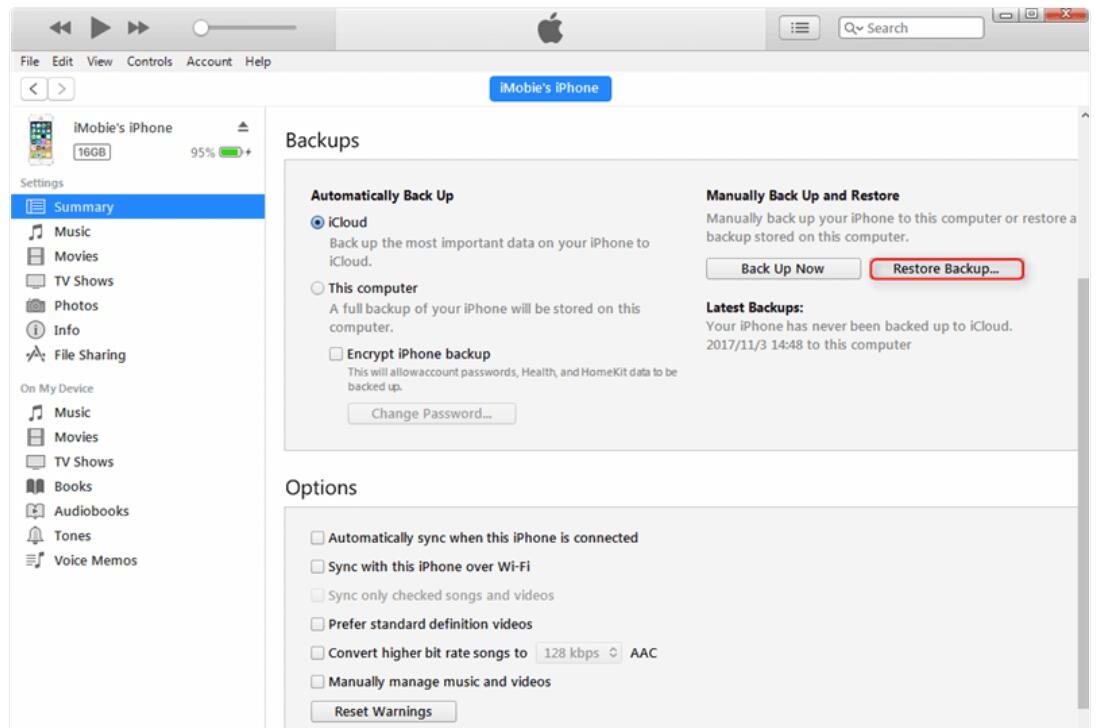
Task: Click the fast-forward playback button
Action: coord(138,28)
